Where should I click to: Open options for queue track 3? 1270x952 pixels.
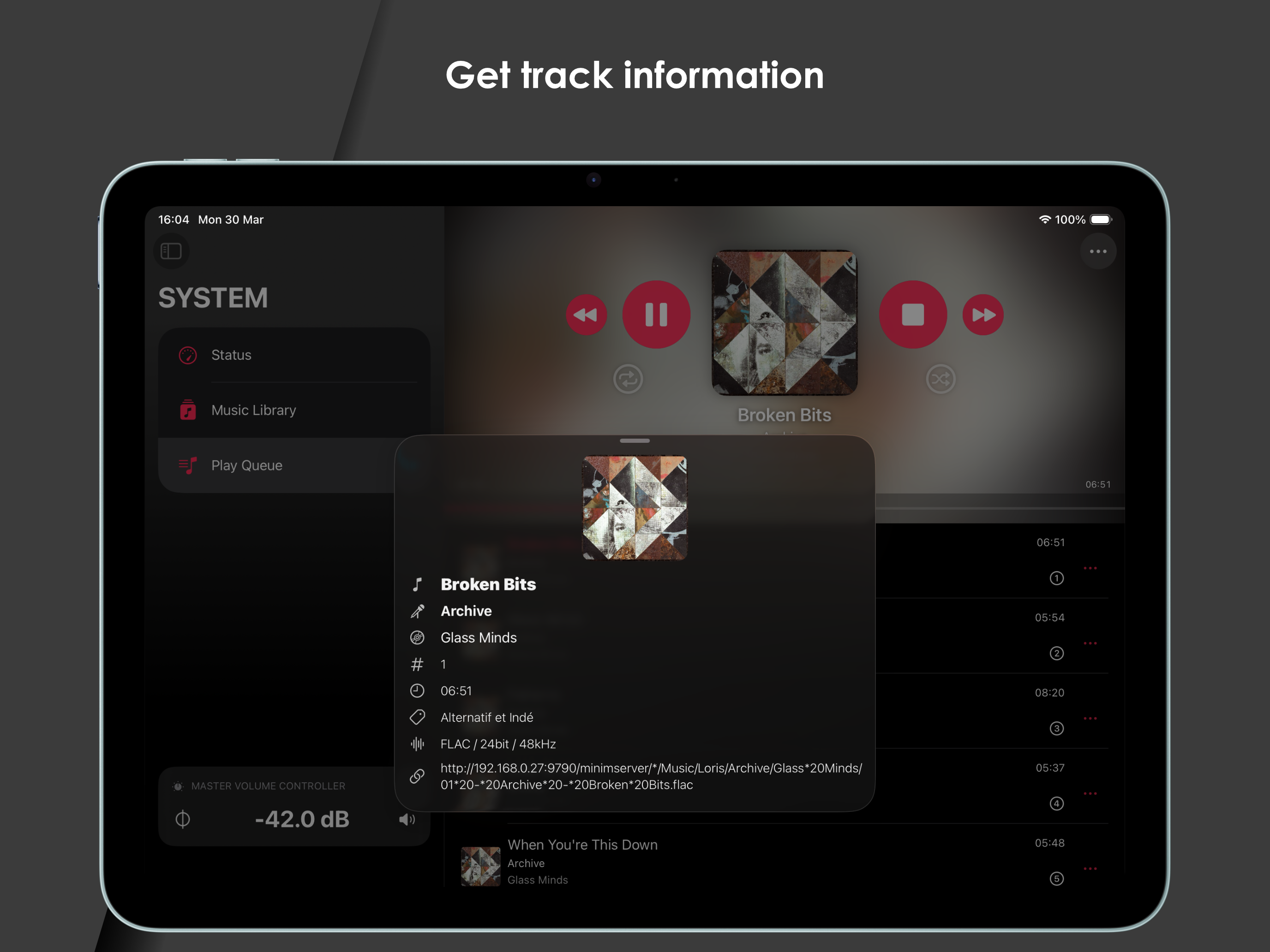(1090, 719)
